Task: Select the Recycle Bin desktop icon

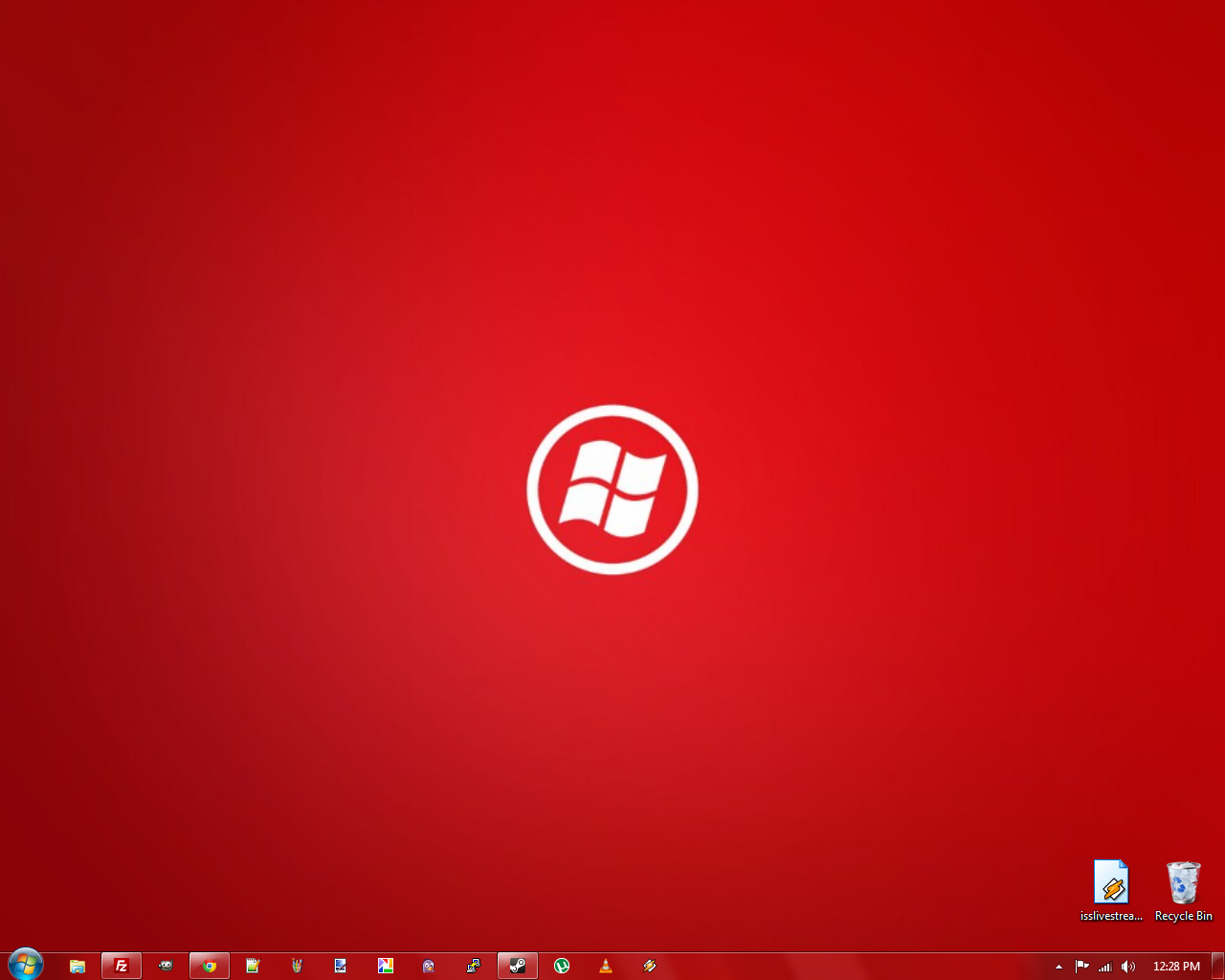Action: click(x=1184, y=891)
